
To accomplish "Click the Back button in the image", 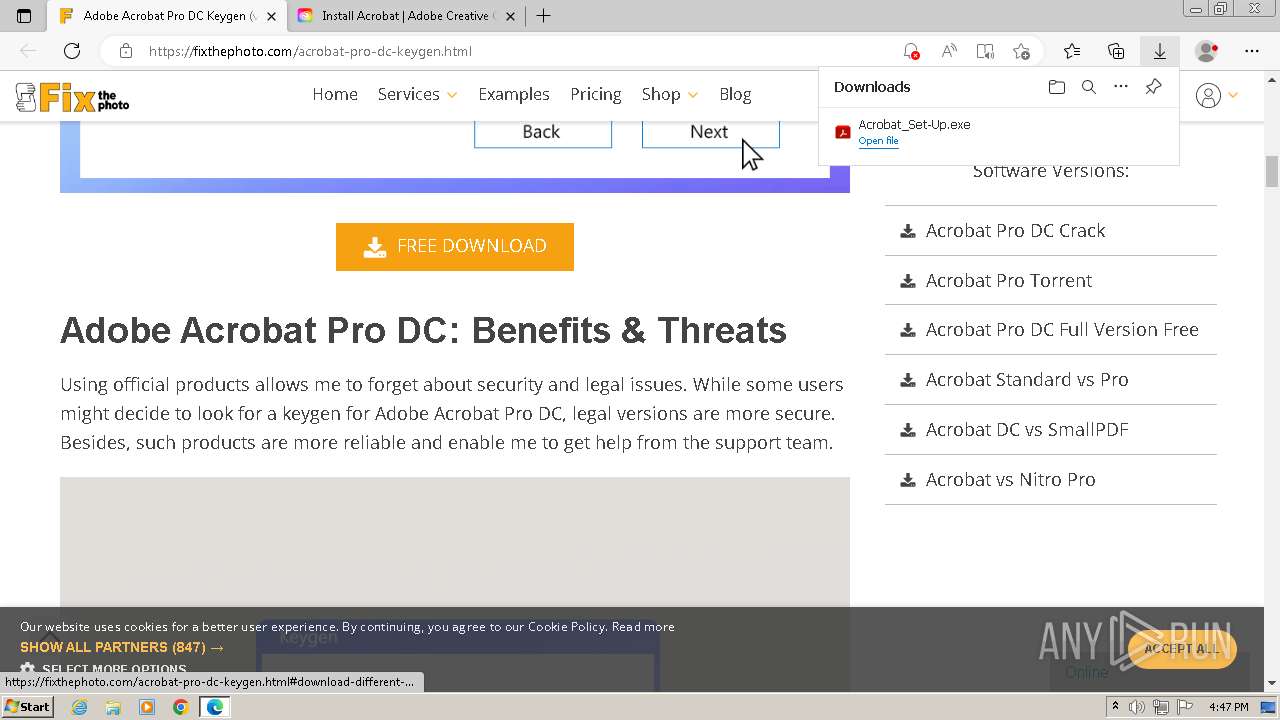I will click(542, 131).
